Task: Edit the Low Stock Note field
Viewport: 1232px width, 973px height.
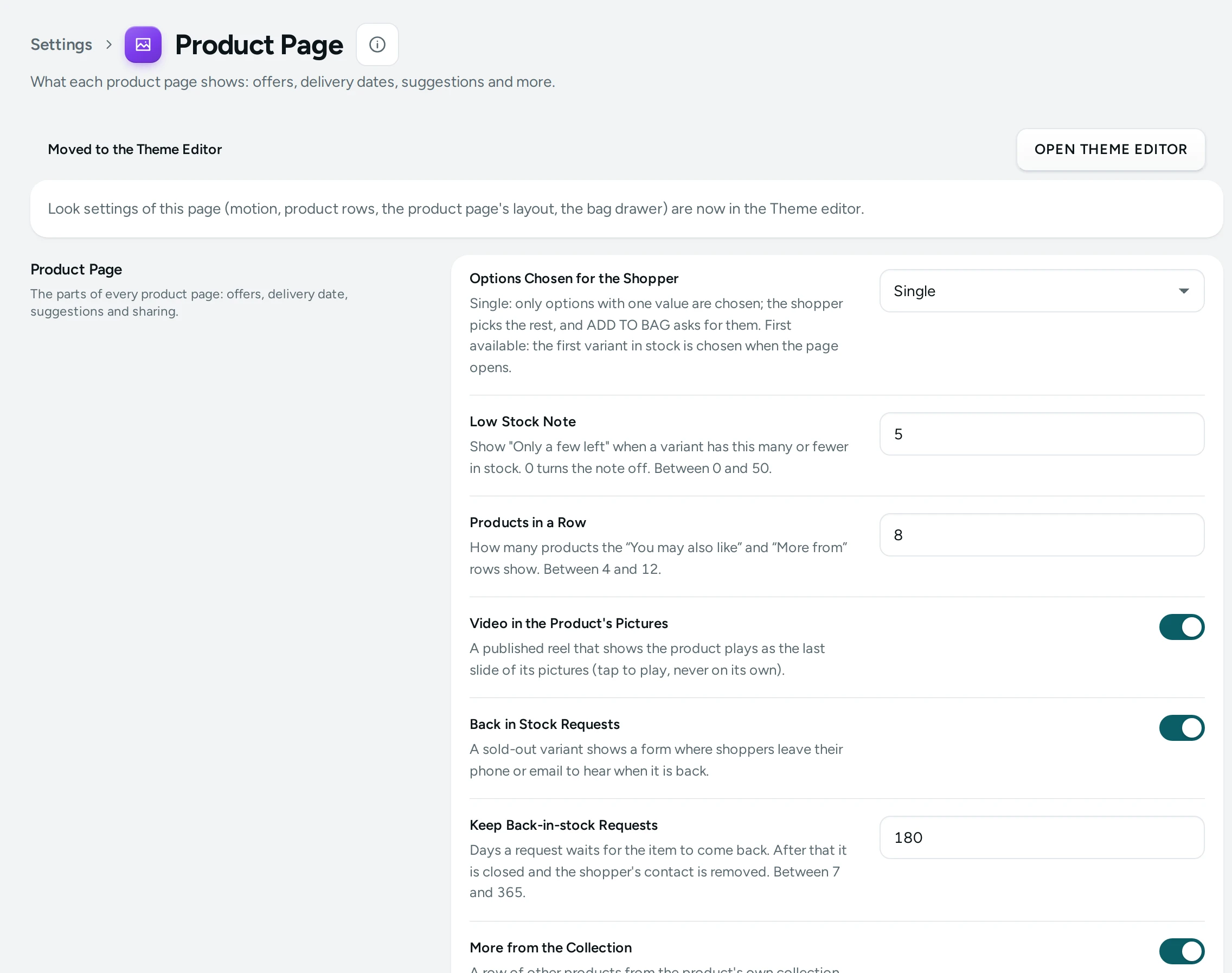Action: coord(1041,434)
